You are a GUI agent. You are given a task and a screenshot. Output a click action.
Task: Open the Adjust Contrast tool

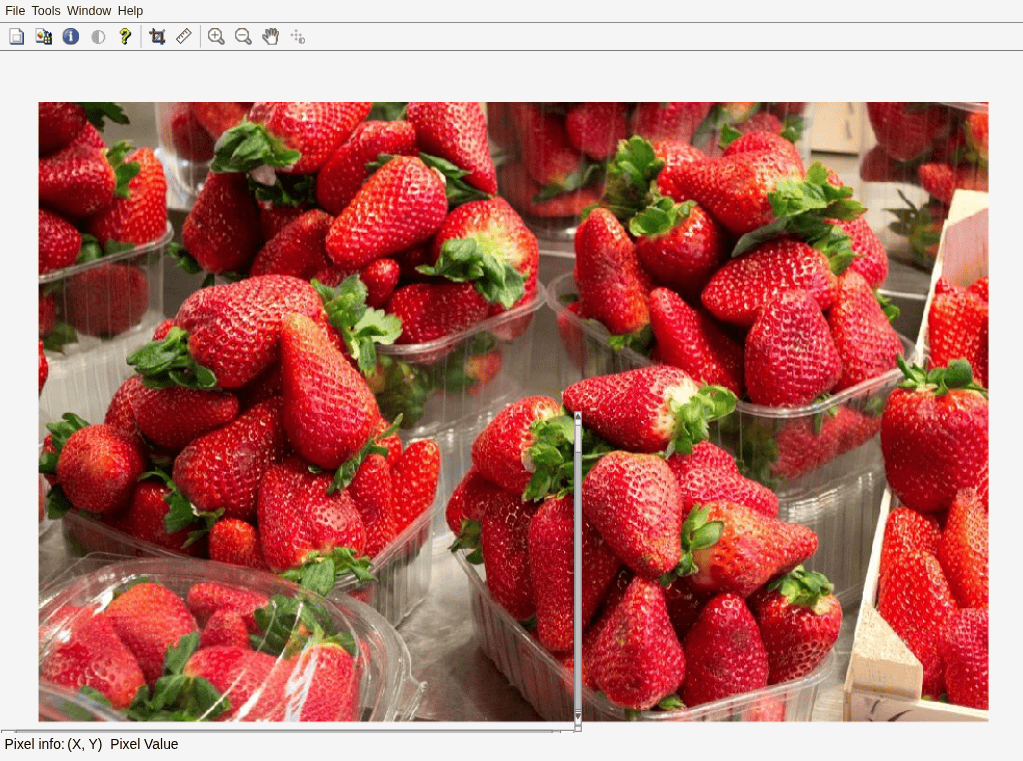[x=98, y=37]
